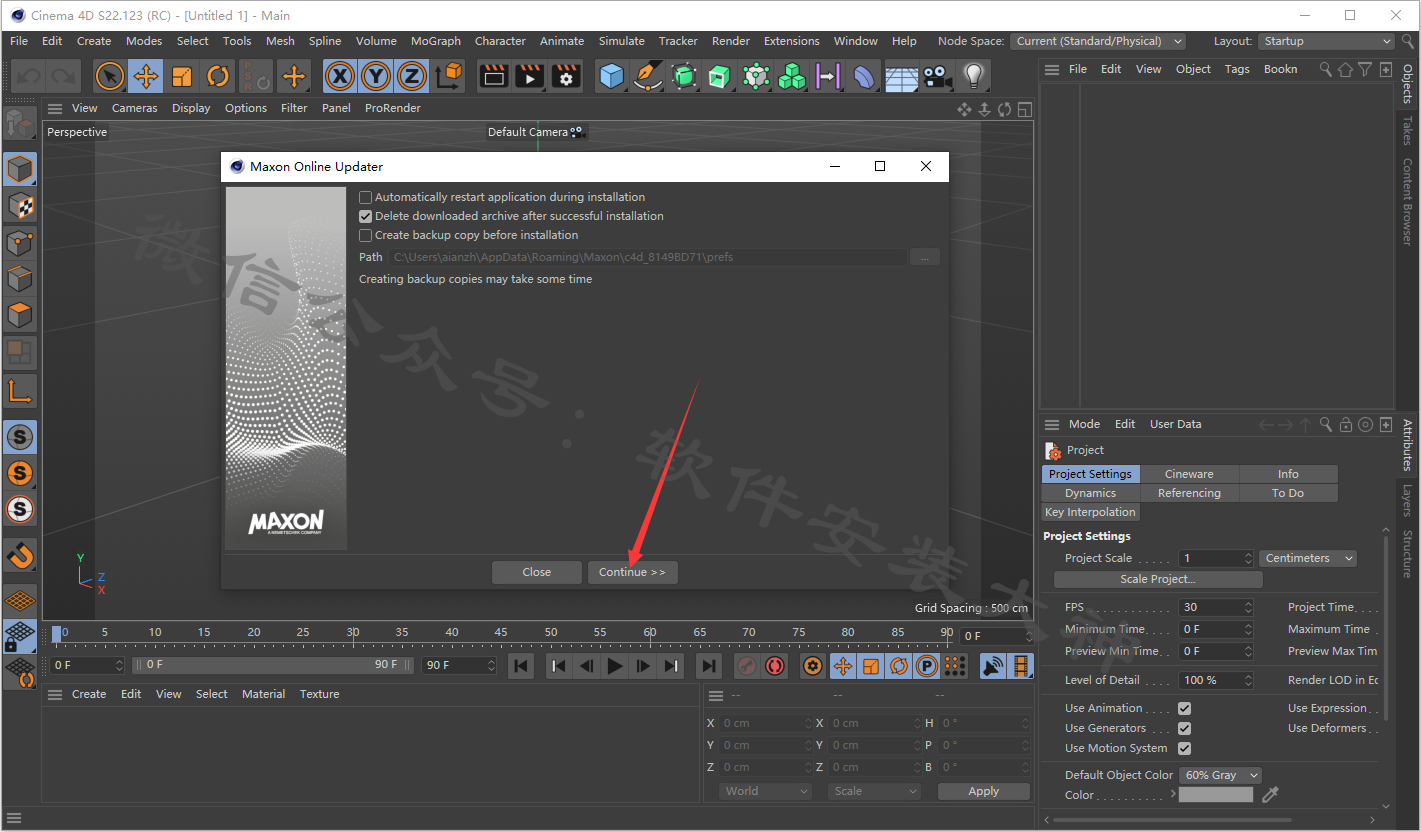The height and width of the screenshot is (832, 1421).
Task: Toggle the X axis lock
Action: coord(341,76)
